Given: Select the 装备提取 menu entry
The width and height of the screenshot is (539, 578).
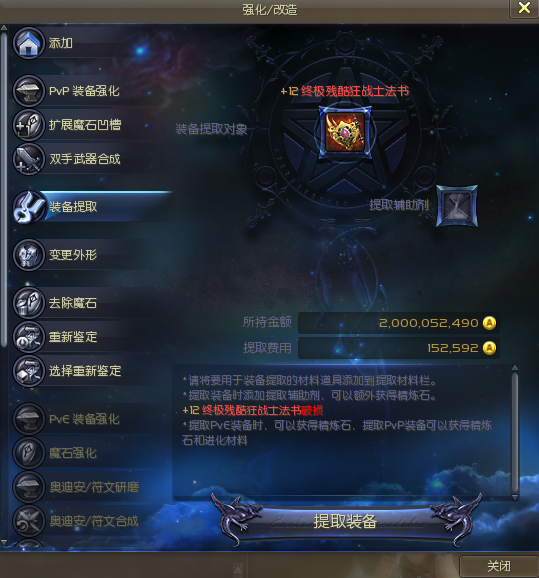Looking at the screenshot, I should [x=93, y=207].
